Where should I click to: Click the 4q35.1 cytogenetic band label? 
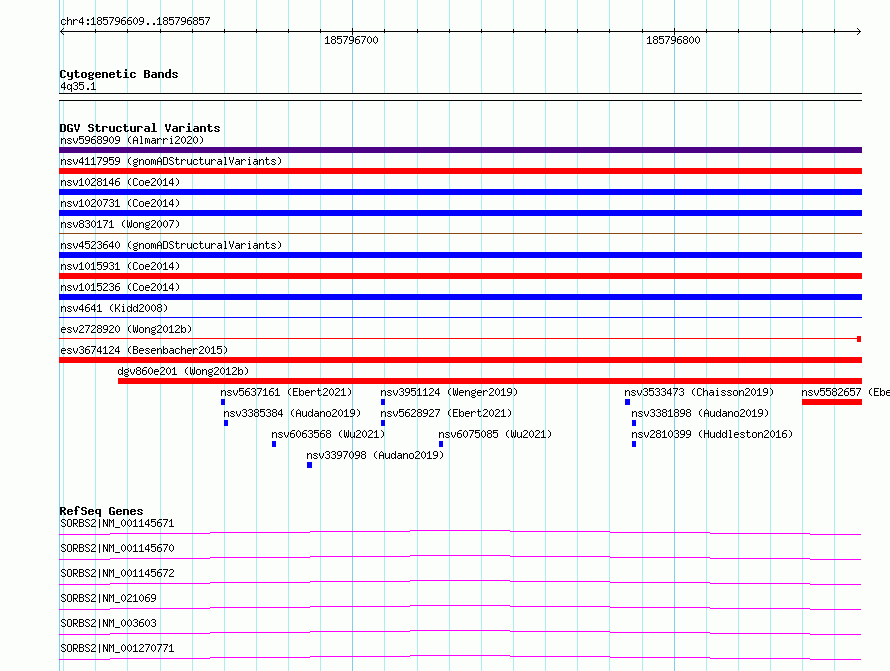tap(78, 86)
